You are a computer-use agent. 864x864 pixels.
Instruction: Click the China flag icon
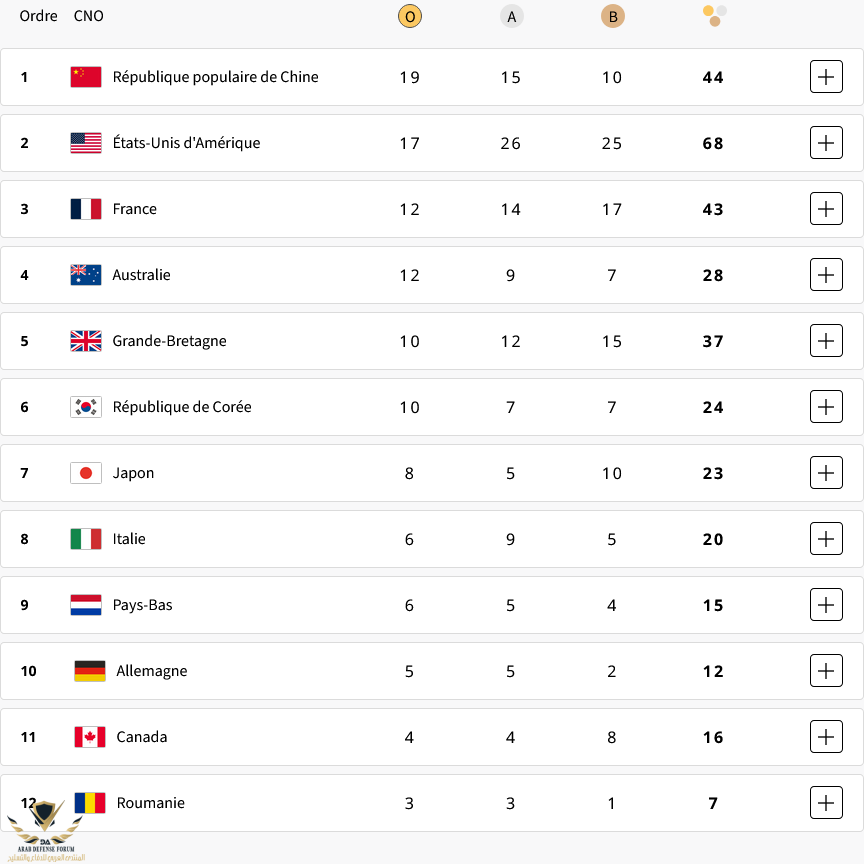point(86,77)
